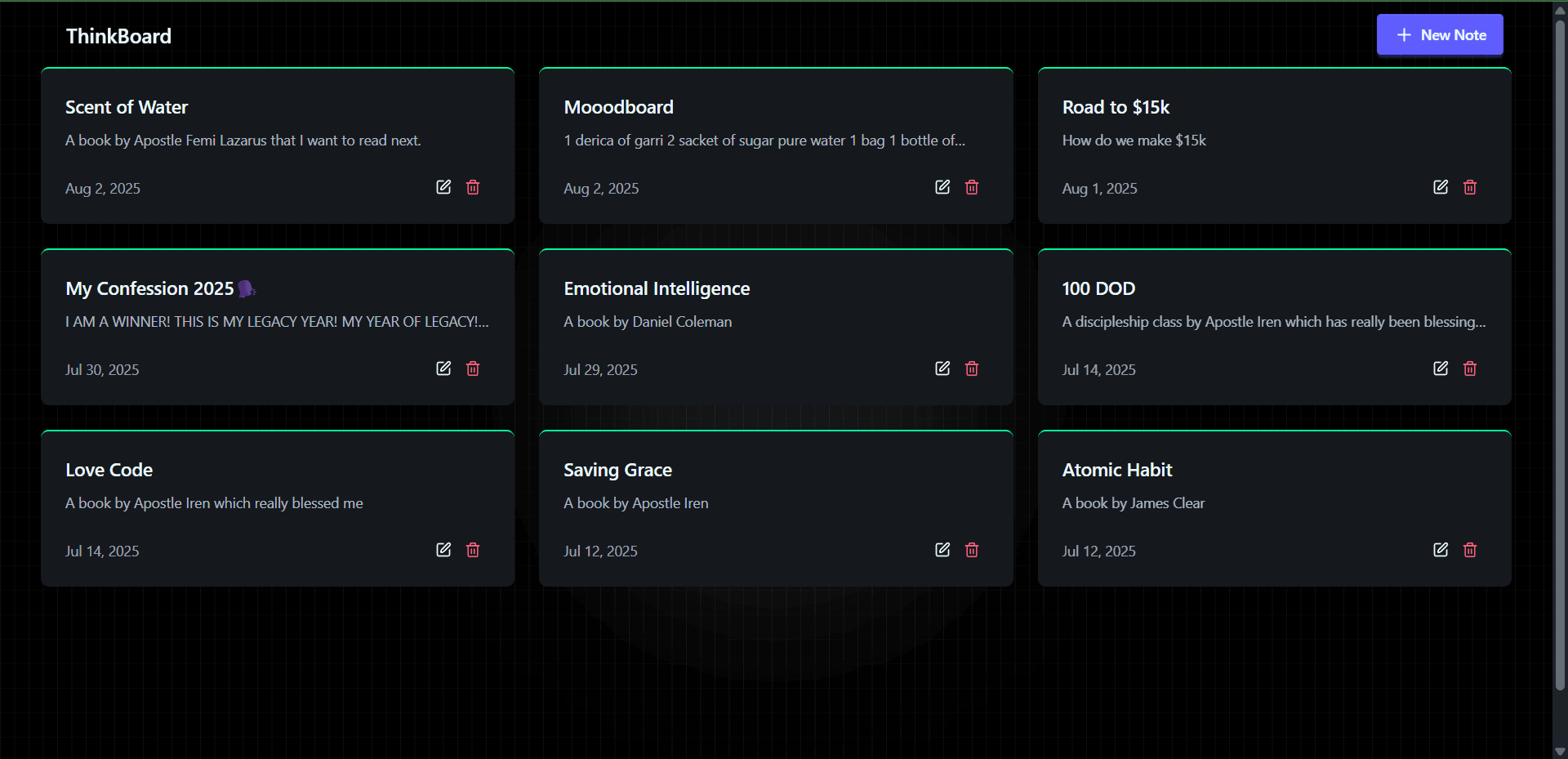Click the Aug 1, 2025 date
Screen dimensions: 1568x759
click(x=1099, y=189)
